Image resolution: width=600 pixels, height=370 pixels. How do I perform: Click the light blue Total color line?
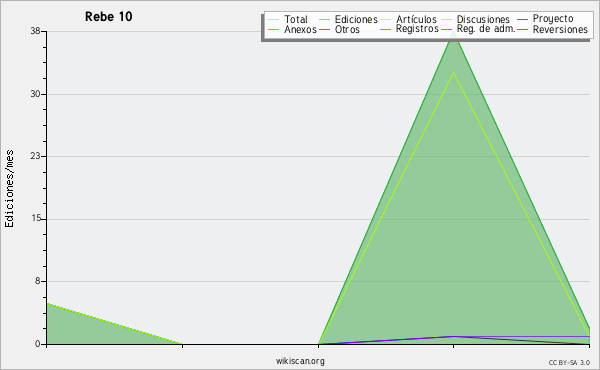(274, 20)
